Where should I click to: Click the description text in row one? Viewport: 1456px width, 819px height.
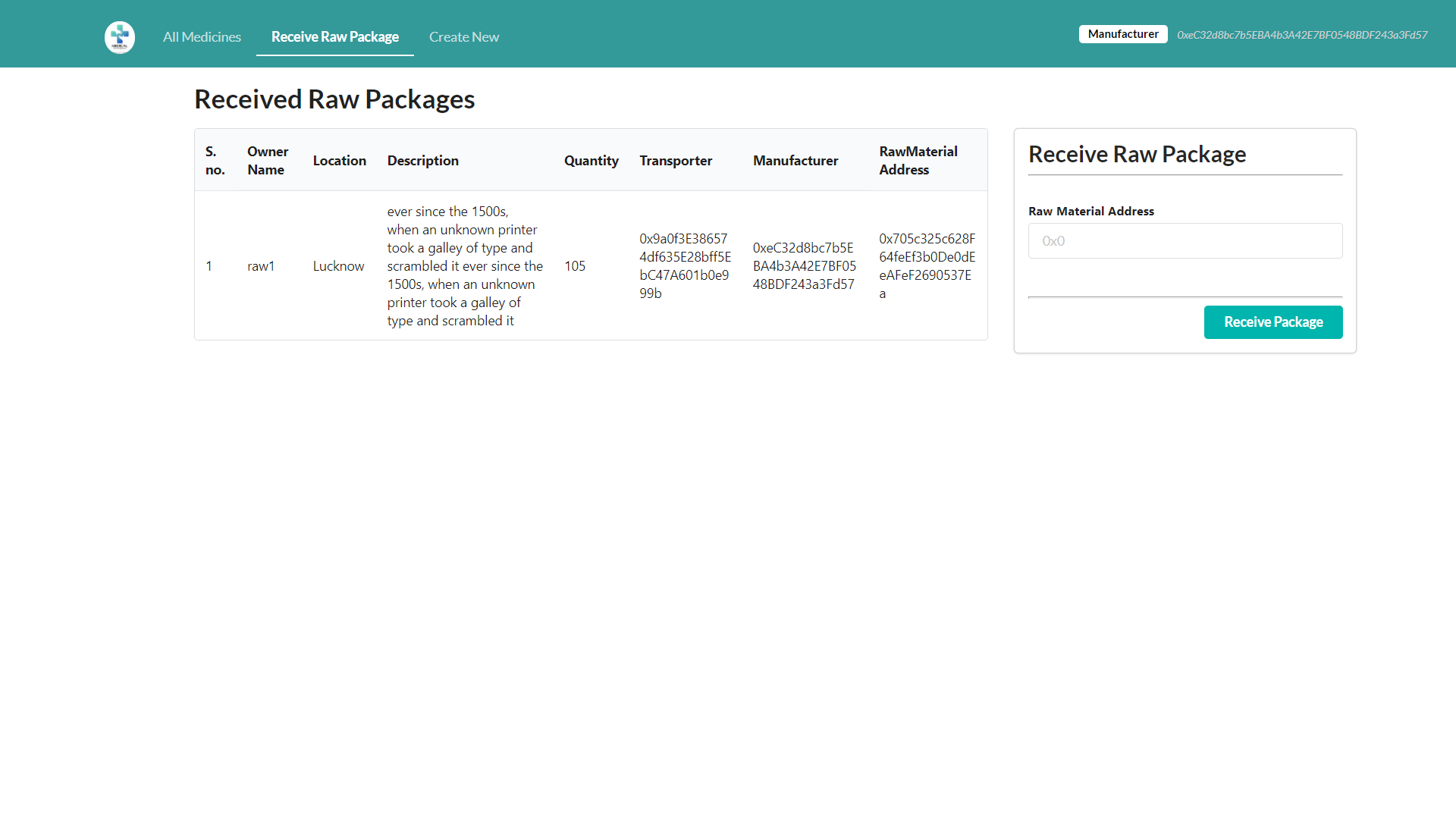pos(464,265)
